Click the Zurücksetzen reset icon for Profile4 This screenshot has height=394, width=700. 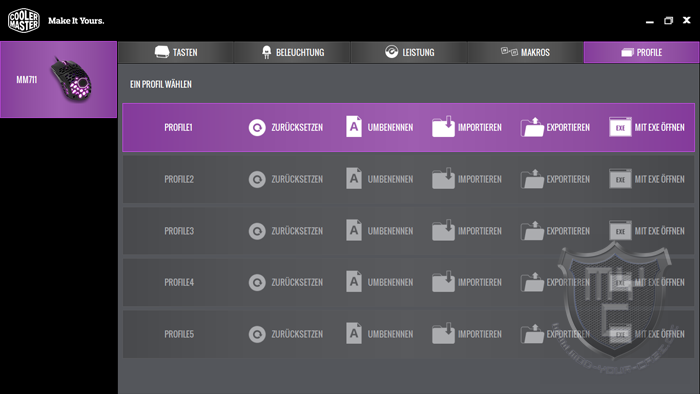pyautogui.click(x=257, y=282)
